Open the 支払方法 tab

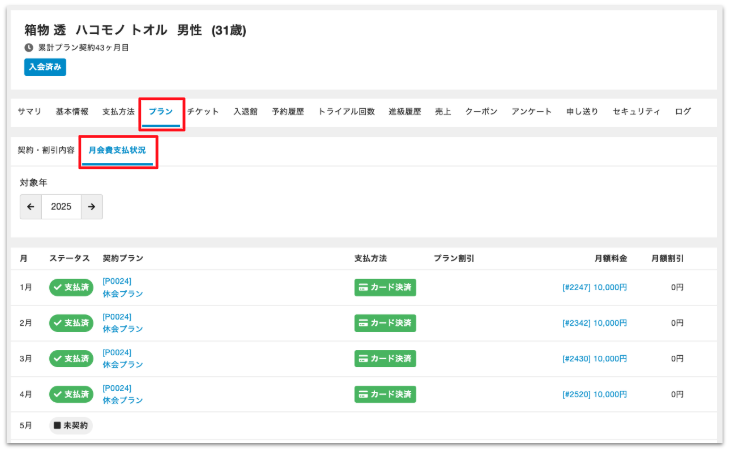coord(118,112)
